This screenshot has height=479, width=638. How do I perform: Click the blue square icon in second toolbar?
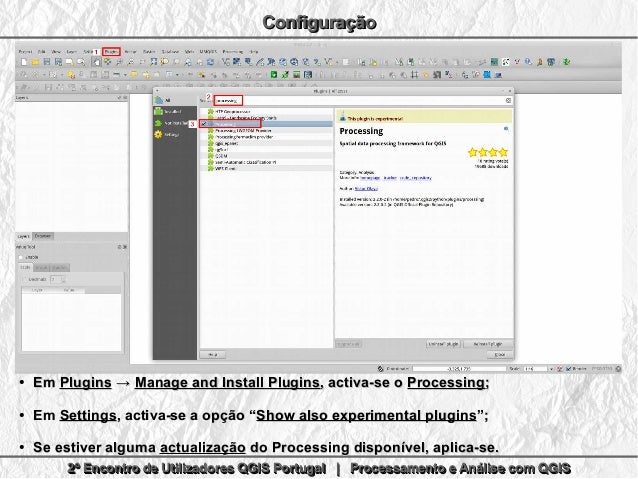click(x=487, y=75)
